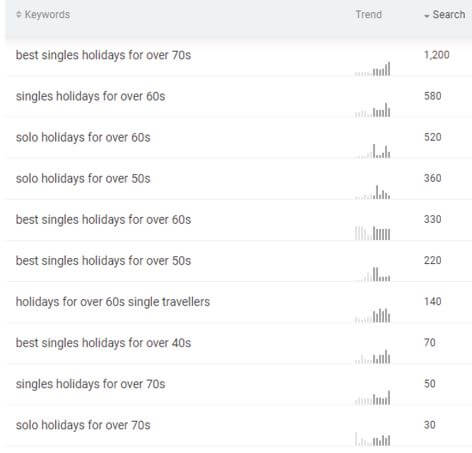Click keyword 'best singles holidays for over 70s'
472x453 pixels.
[x=103, y=55]
